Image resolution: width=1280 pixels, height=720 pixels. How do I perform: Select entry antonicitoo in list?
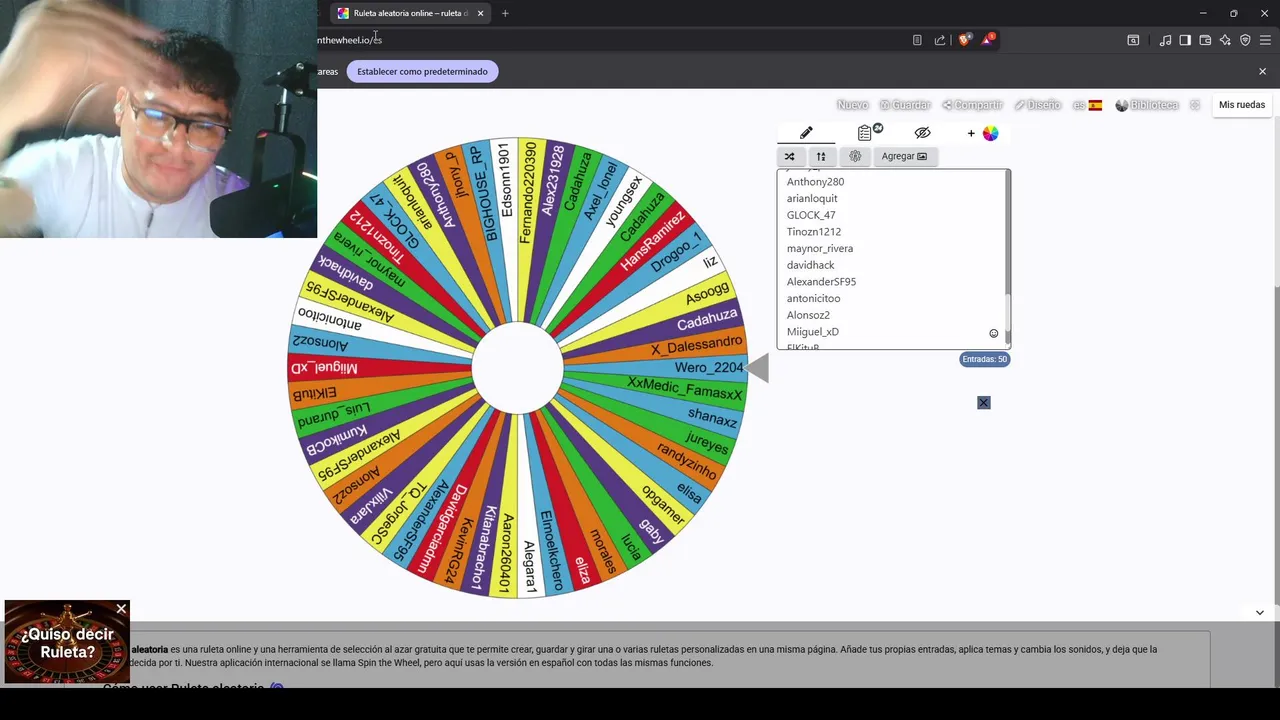pyautogui.click(x=813, y=298)
